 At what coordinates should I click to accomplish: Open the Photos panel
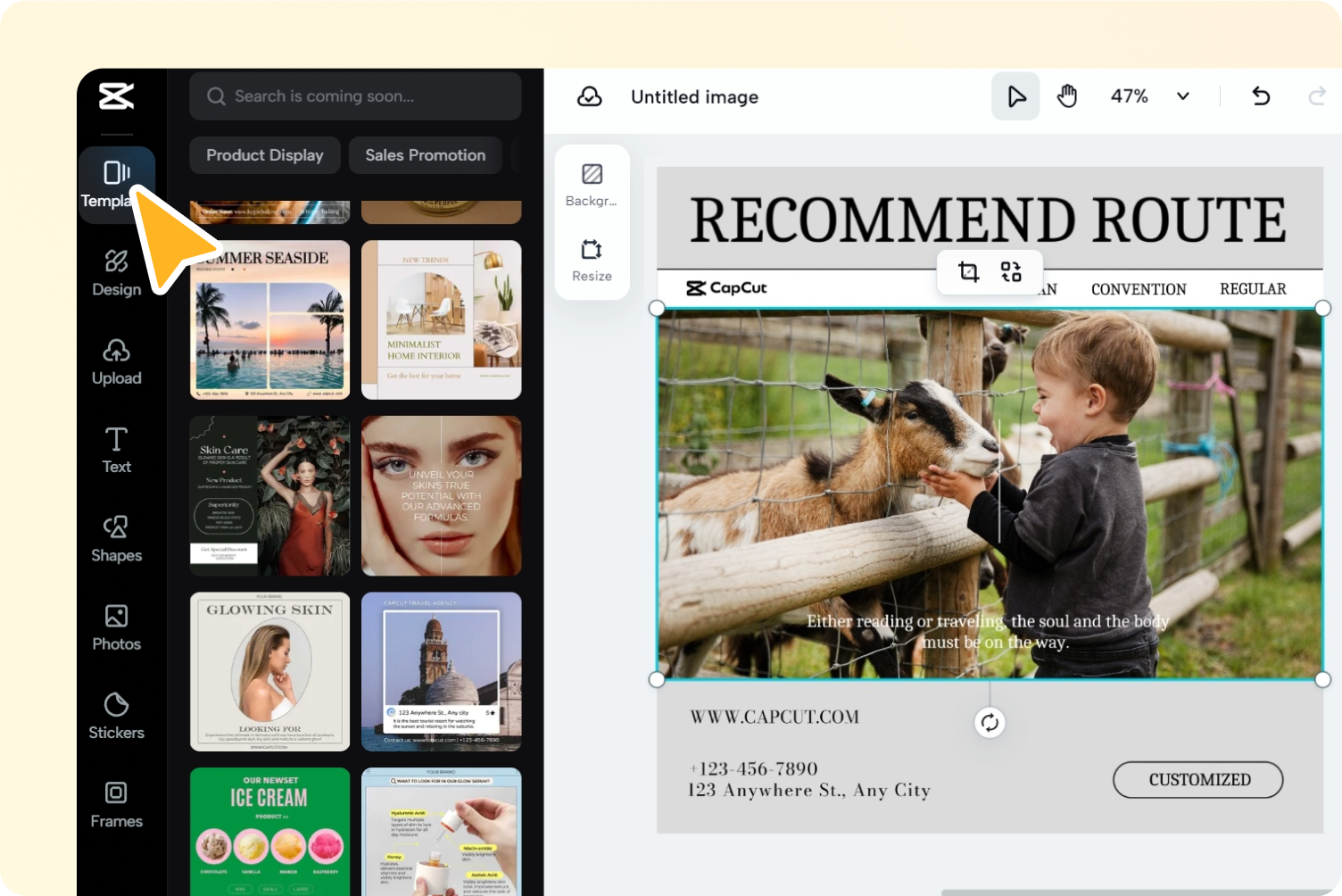point(117,626)
